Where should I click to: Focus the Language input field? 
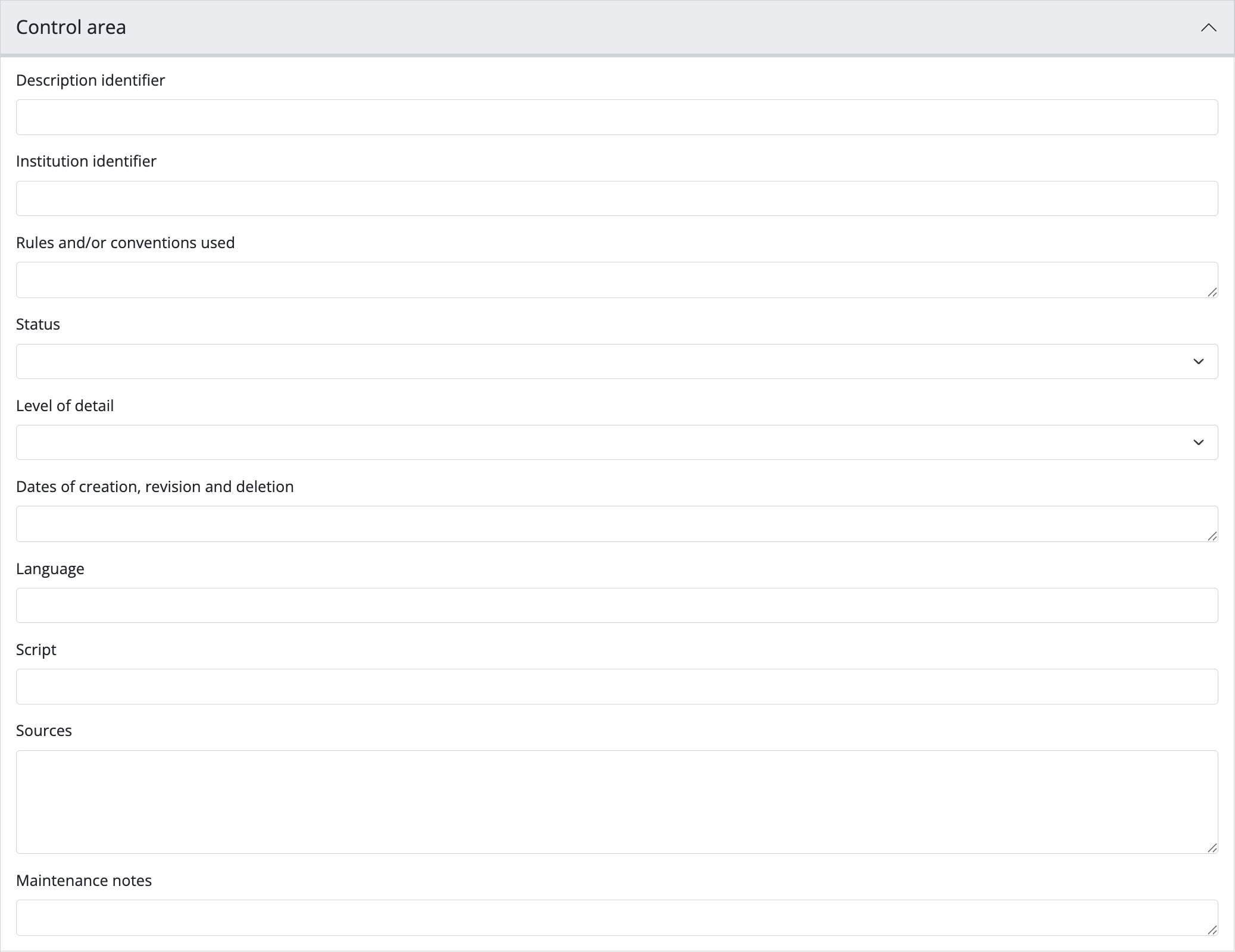617,605
